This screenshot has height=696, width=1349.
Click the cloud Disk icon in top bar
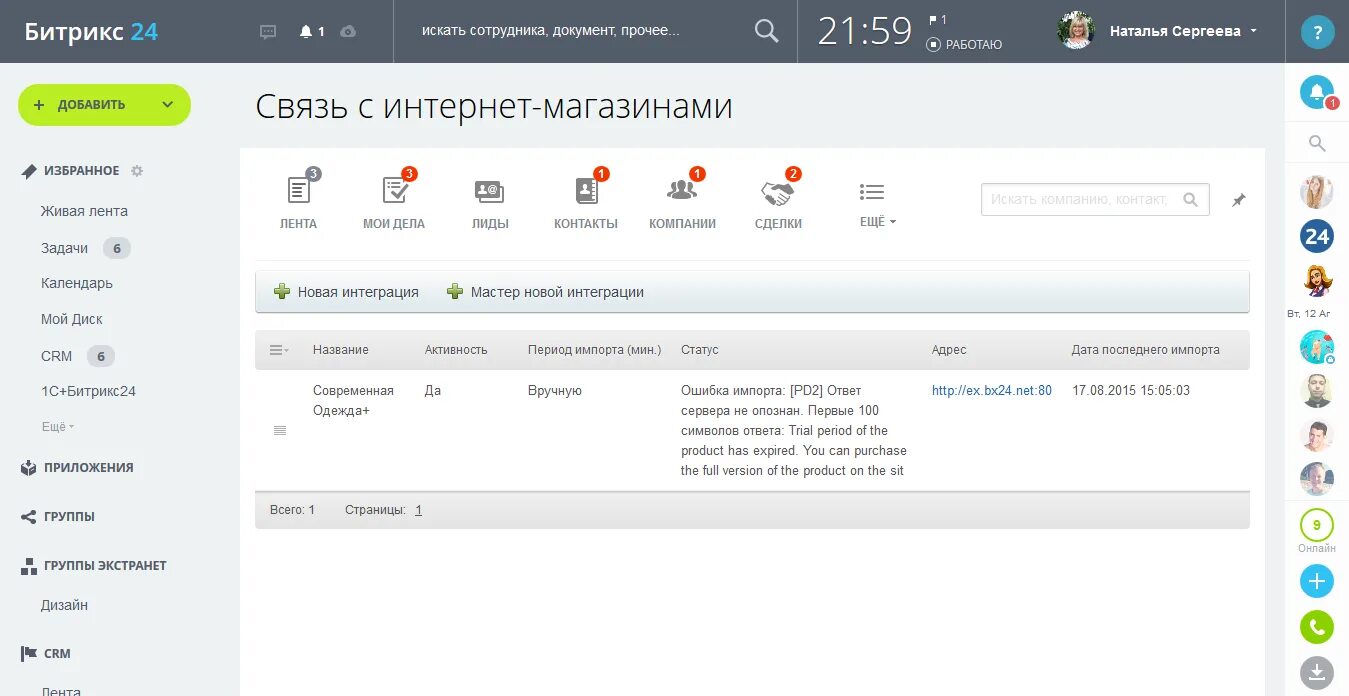tap(348, 31)
